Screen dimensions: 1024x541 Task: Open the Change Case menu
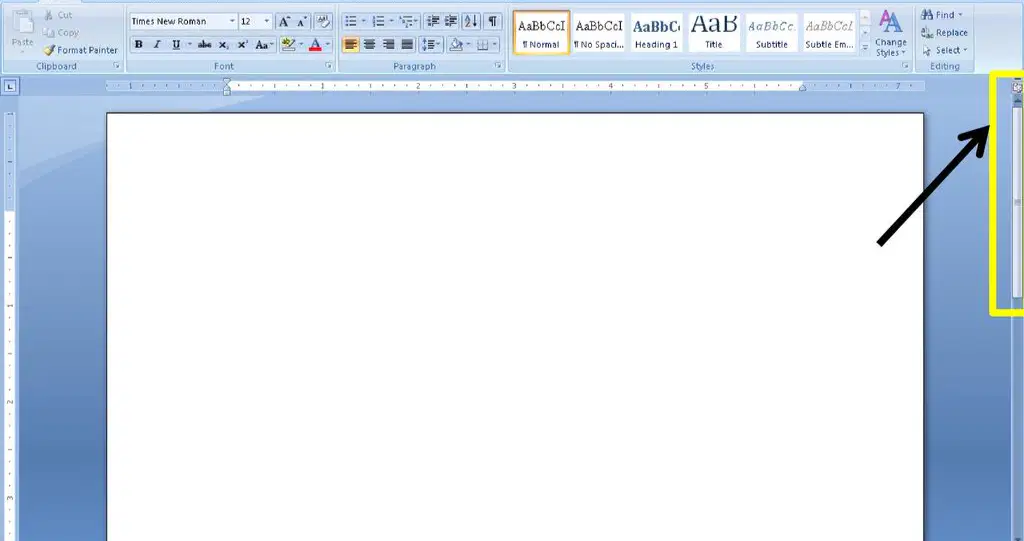pos(264,44)
